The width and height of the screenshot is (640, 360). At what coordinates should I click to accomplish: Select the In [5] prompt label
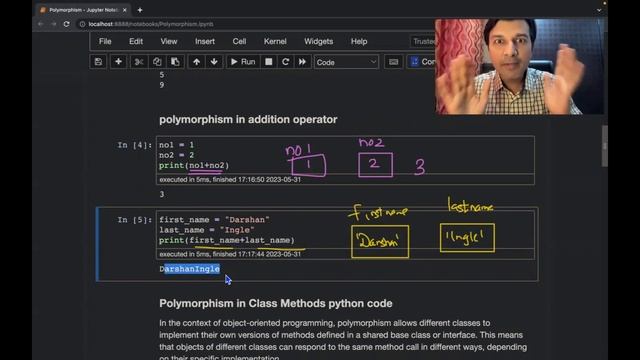(134, 220)
